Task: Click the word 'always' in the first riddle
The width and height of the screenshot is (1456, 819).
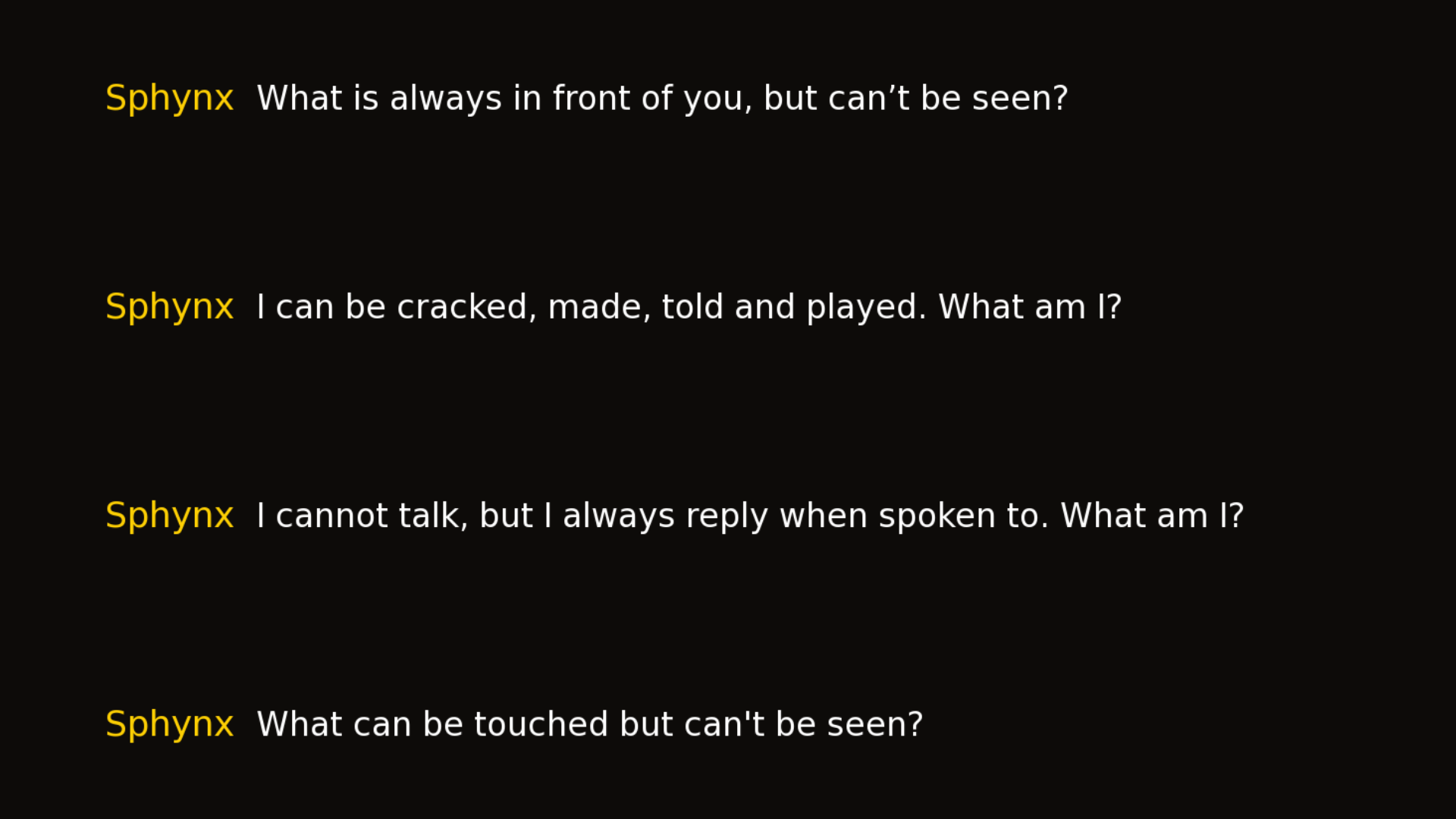Action: coord(445,99)
